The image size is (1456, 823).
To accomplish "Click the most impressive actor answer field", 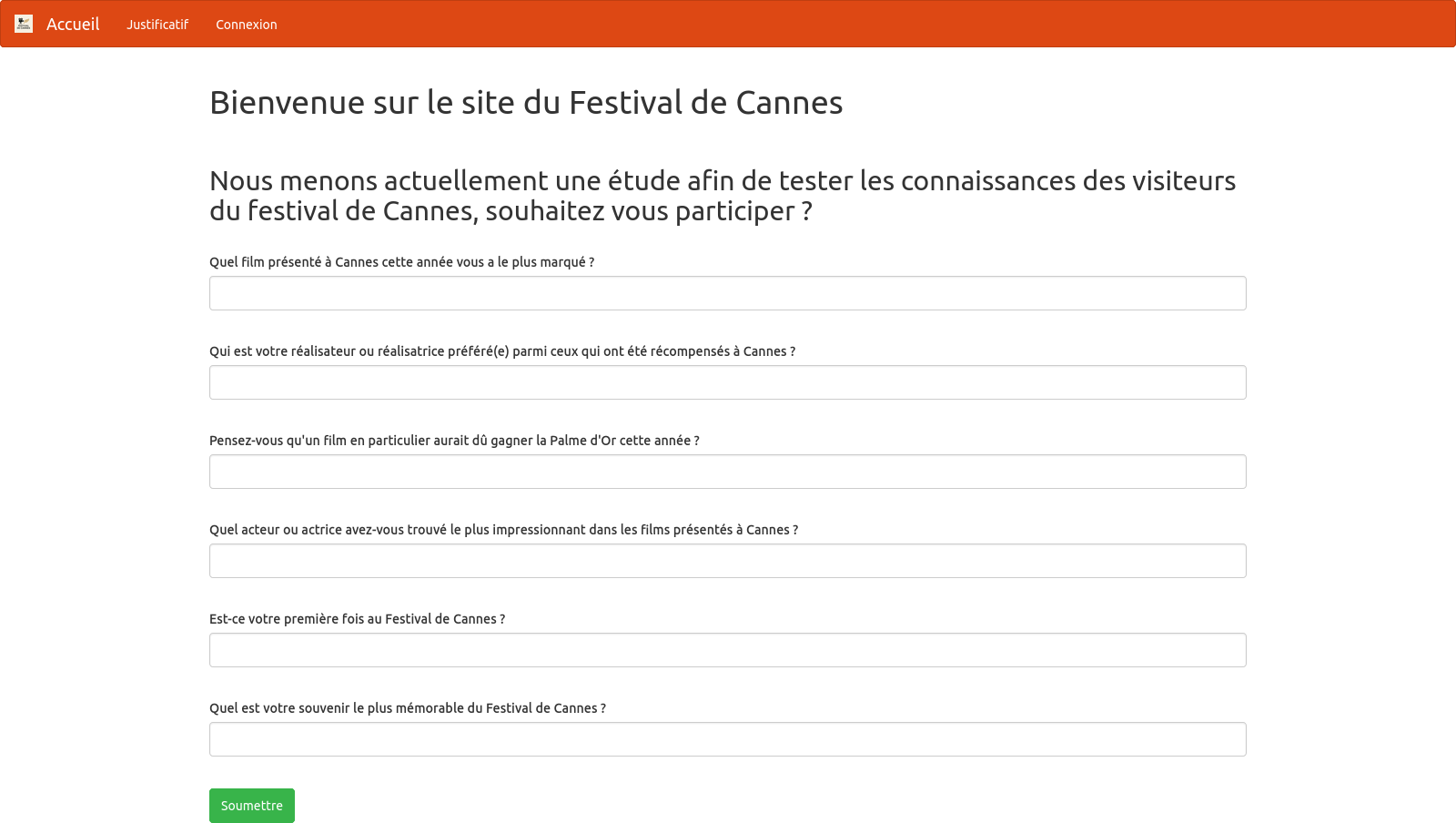I will [728, 561].
